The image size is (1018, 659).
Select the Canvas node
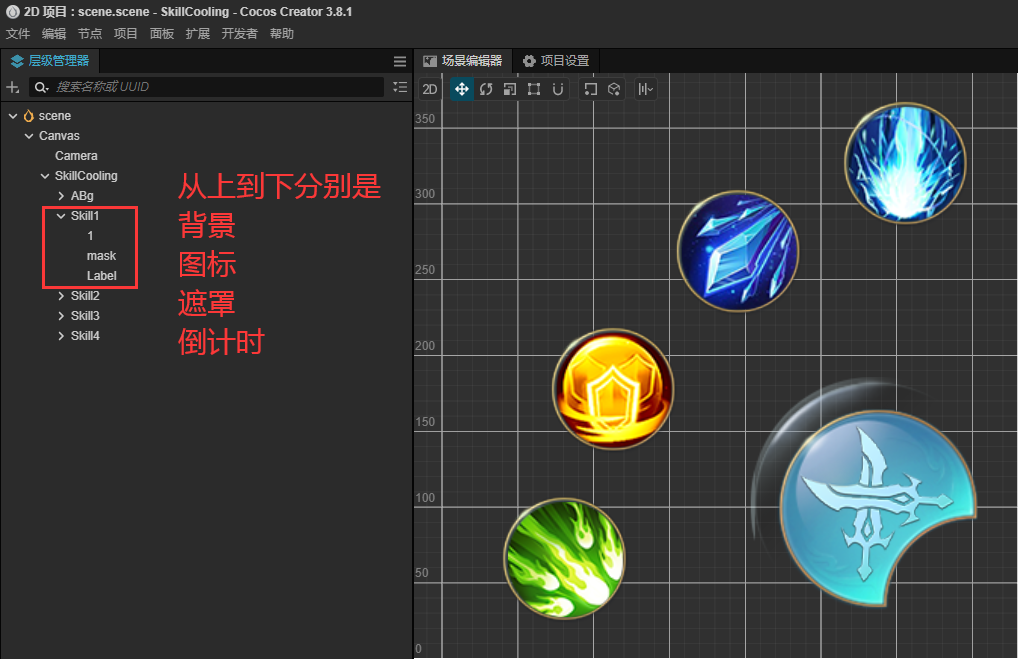point(59,136)
